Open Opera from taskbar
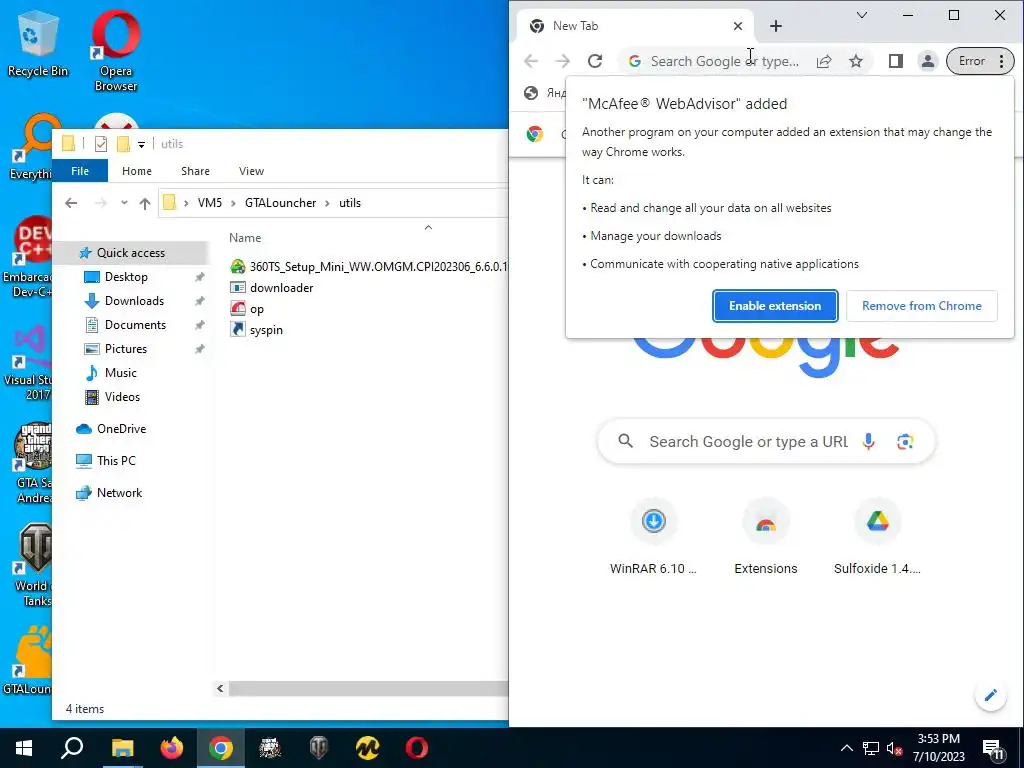 tap(417, 748)
